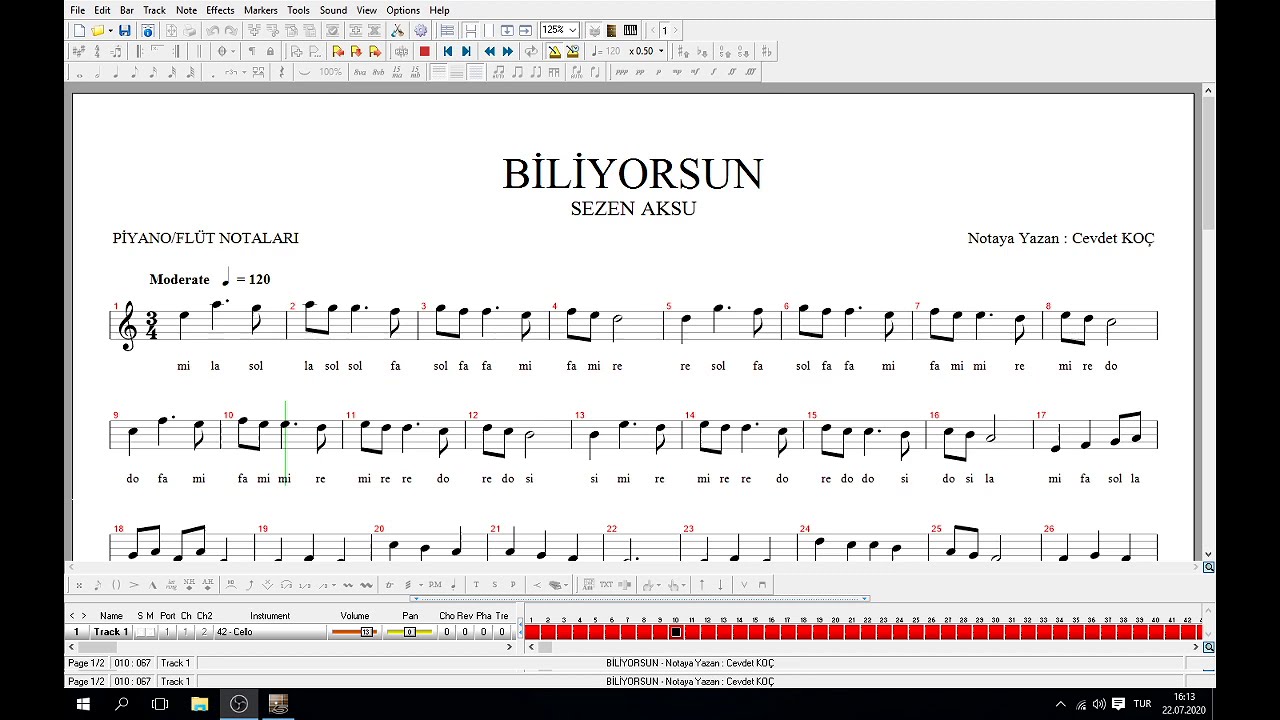Insert text with TXT icon
The width and height of the screenshot is (1280, 720).
(x=606, y=585)
